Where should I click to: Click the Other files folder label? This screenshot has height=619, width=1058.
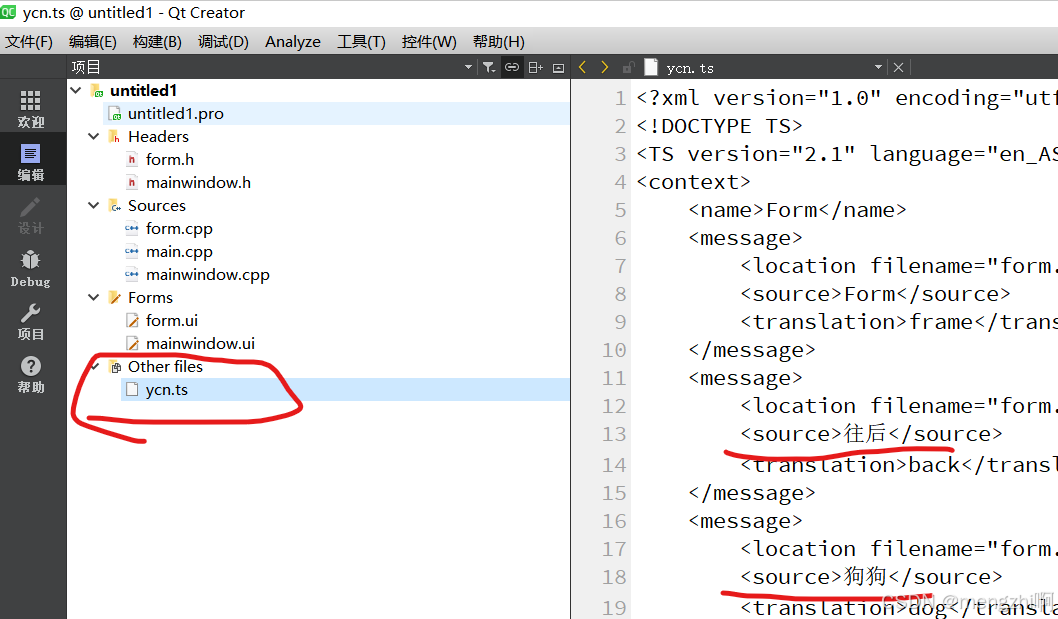tap(165, 367)
